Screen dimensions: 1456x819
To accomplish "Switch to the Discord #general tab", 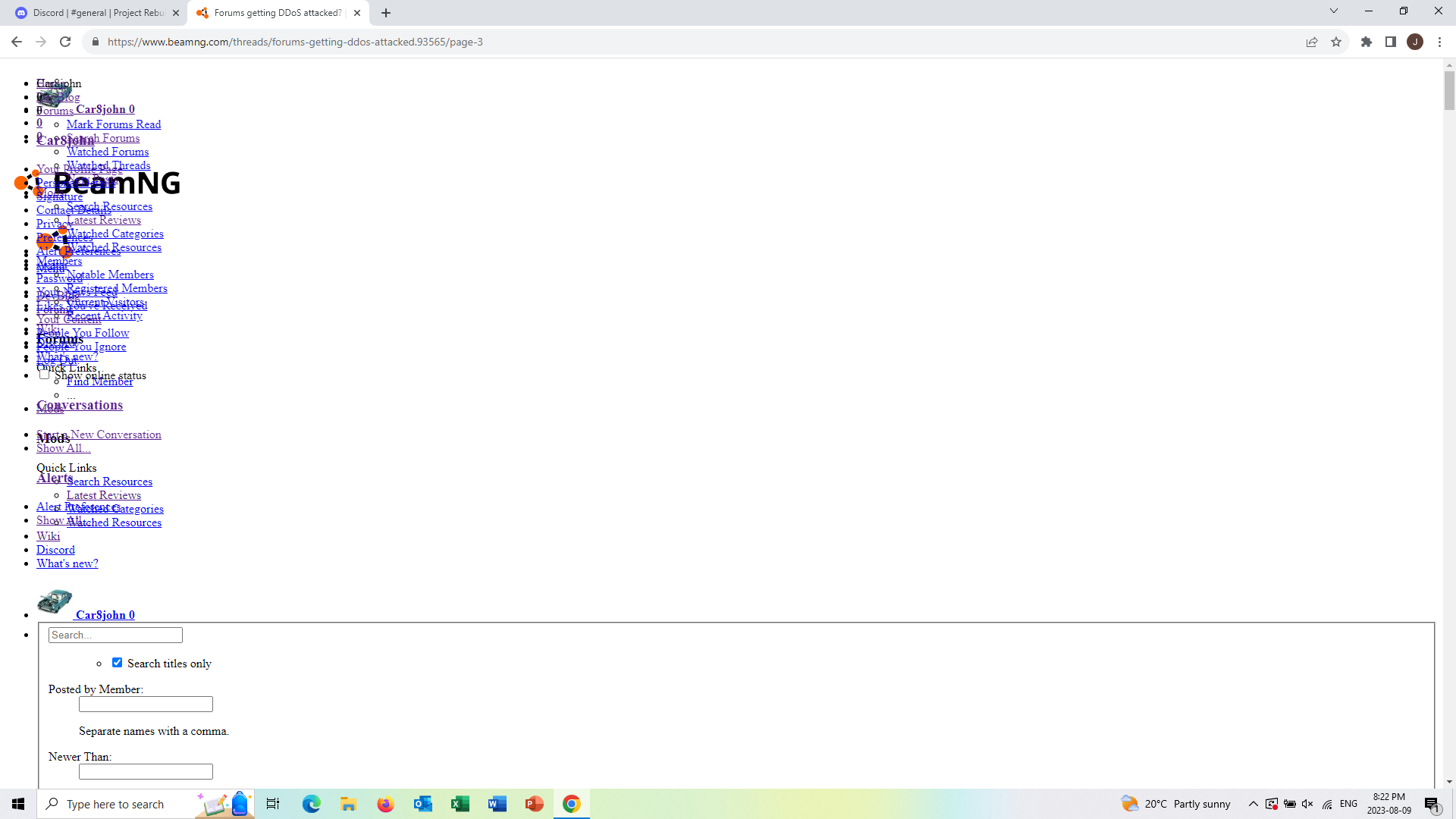I will (97, 13).
